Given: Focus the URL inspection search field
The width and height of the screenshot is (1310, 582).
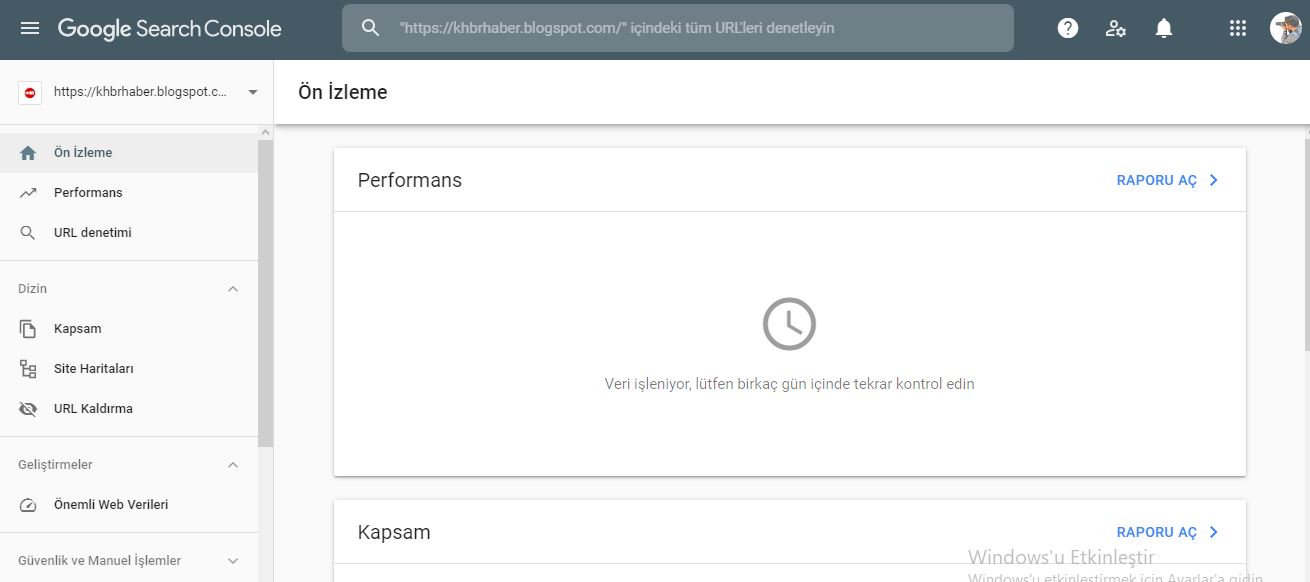Looking at the screenshot, I should (x=678, y=28).
